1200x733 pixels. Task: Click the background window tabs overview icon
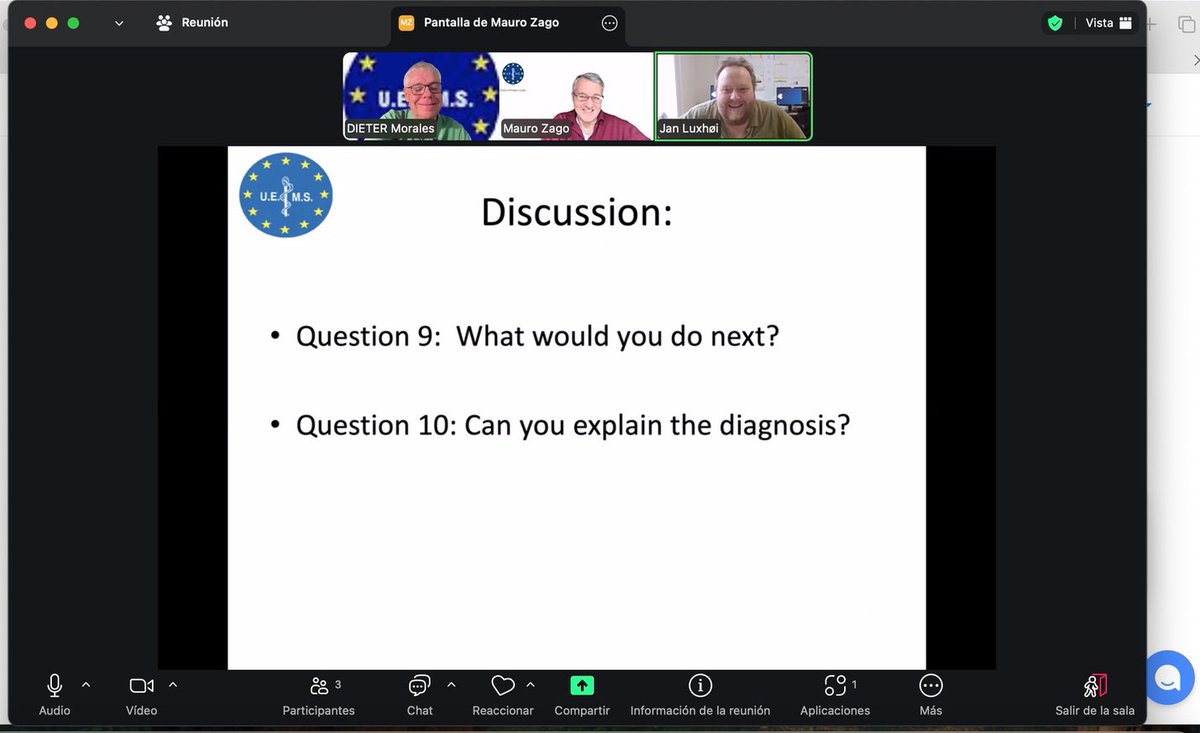[x=1186, y=24]
